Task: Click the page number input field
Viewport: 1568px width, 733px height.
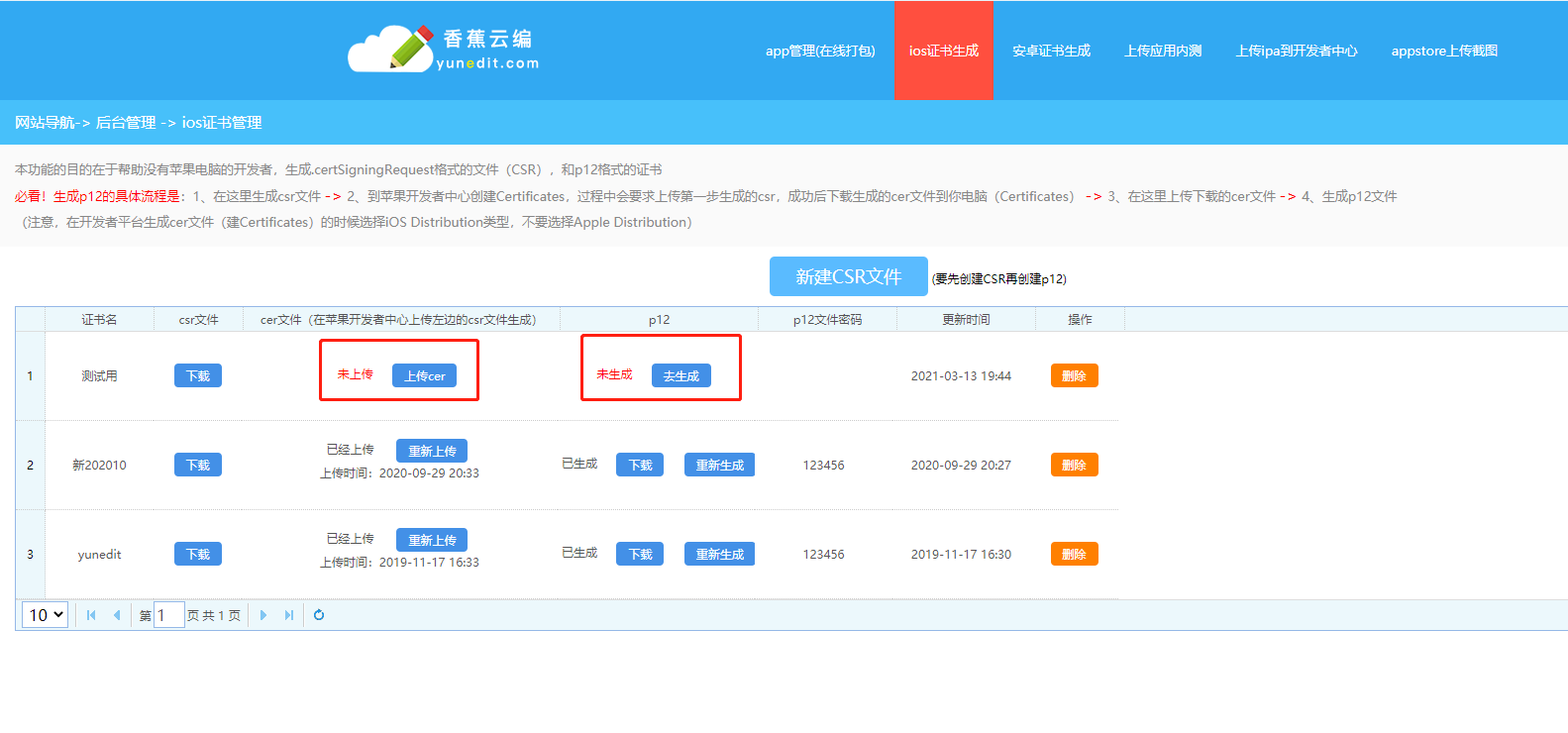Action: coord(169,615)
